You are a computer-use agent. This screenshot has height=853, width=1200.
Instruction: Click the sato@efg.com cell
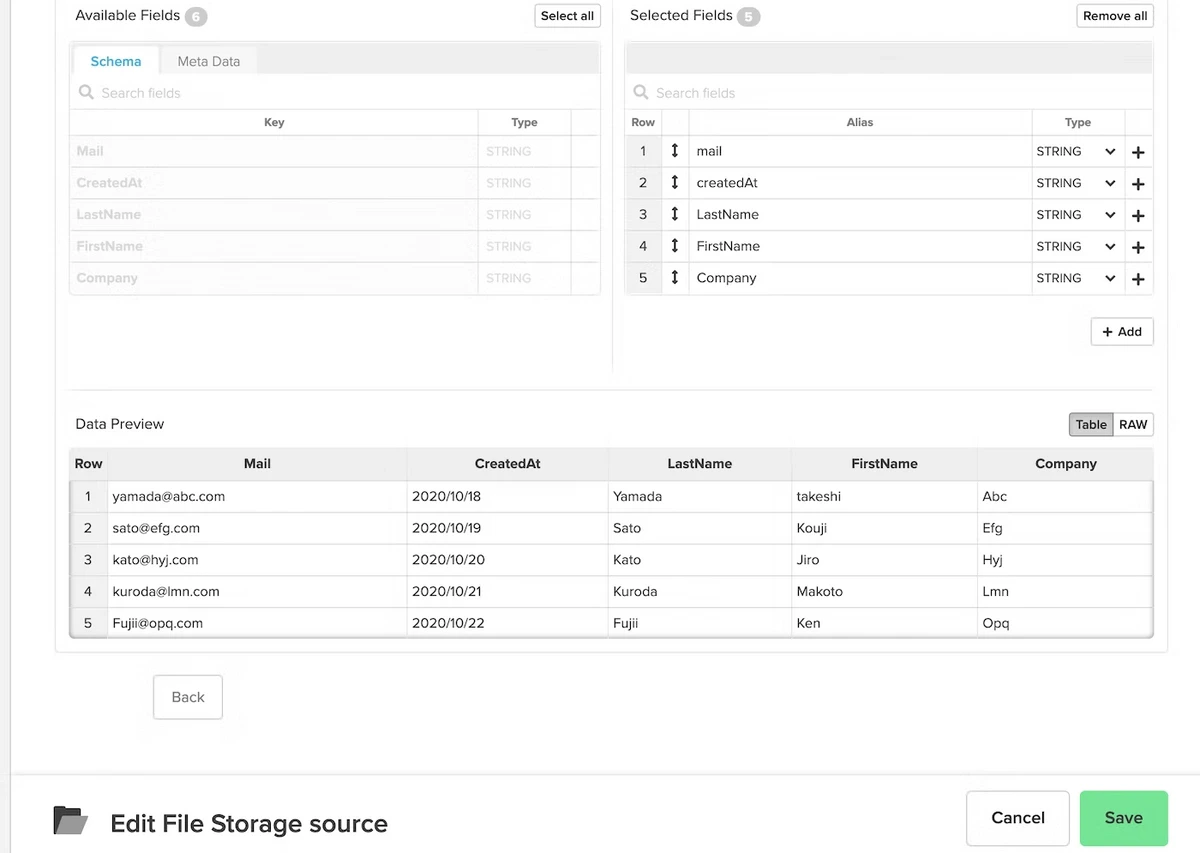[x=257, y=528]
